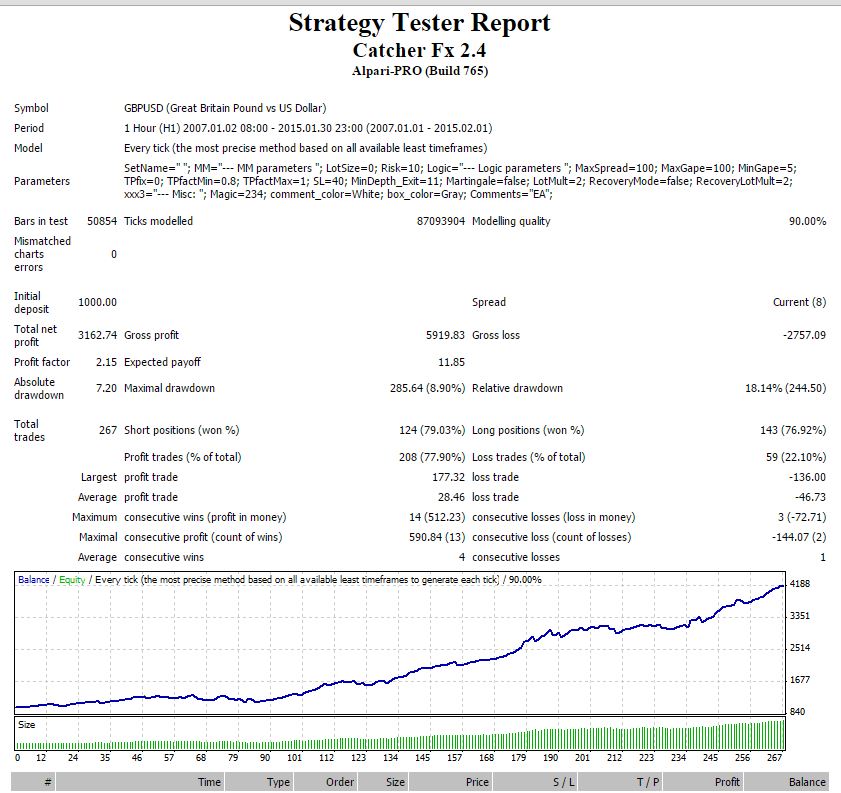Select maximal drawdown 285.64 (8.90%)
This screenshot has height=793, width=841.
tap(427, 388)
